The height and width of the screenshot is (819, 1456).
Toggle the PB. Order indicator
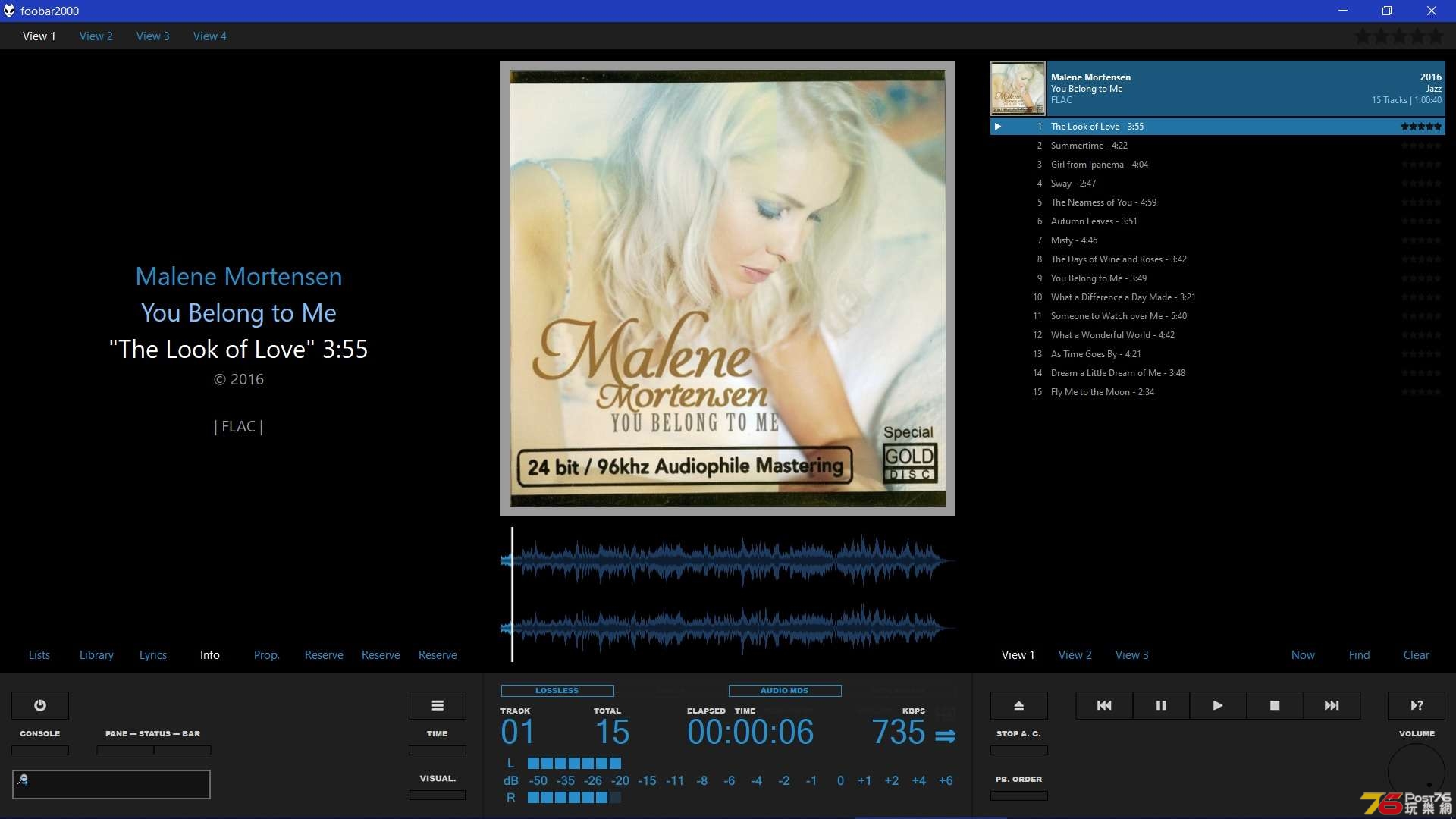pyautogui.click(x=1019, y=795)
